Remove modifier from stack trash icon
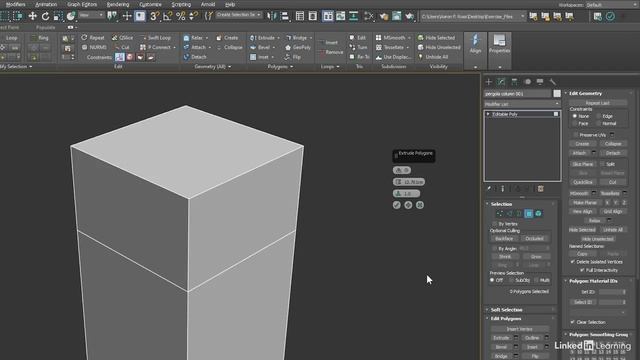Image resolution: width=640 pixels, height=360 pixels. 540,189
